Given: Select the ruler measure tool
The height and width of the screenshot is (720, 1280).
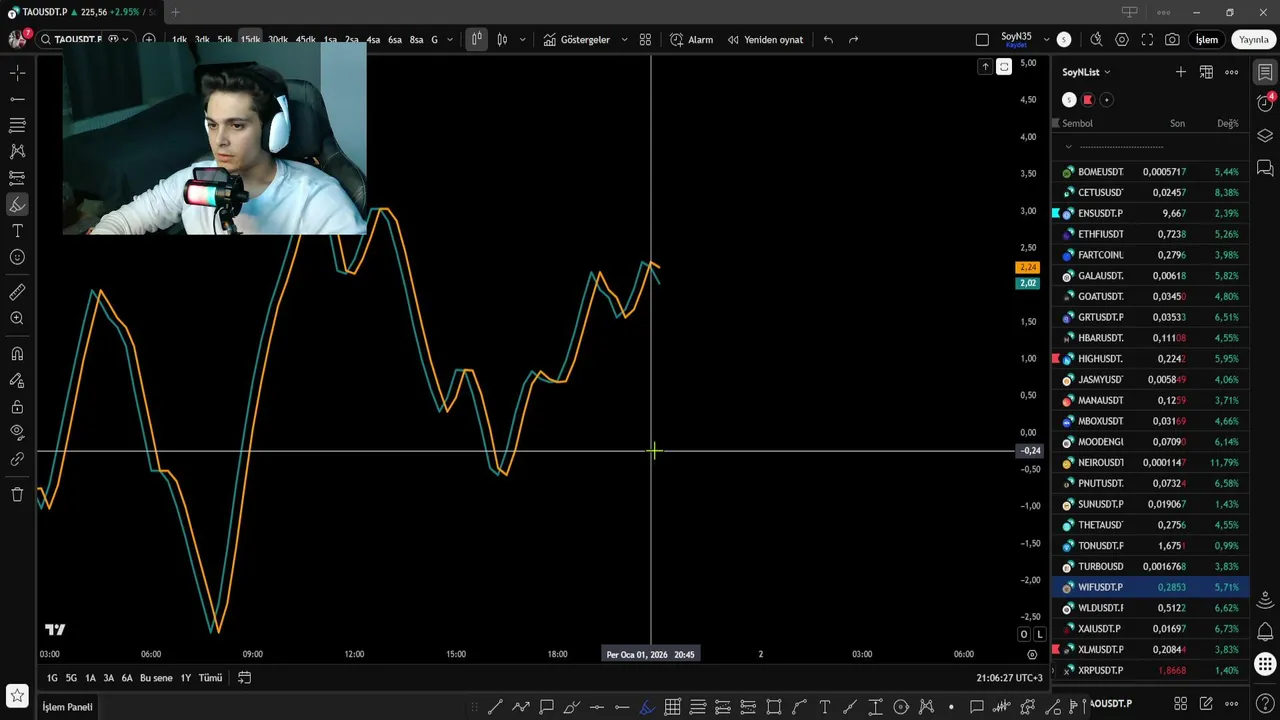Looking at the screenshot, I should pyautogui.click(x=17, y=292).
